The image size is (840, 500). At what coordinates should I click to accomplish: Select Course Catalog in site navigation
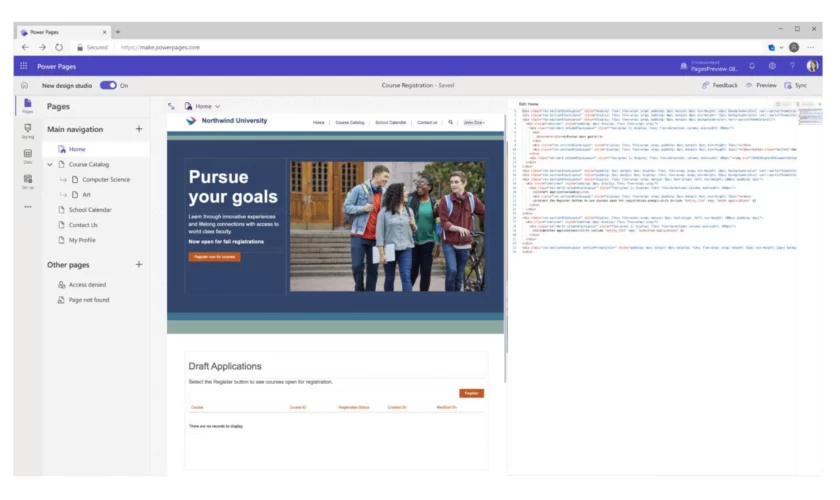[x=349, y=122]
